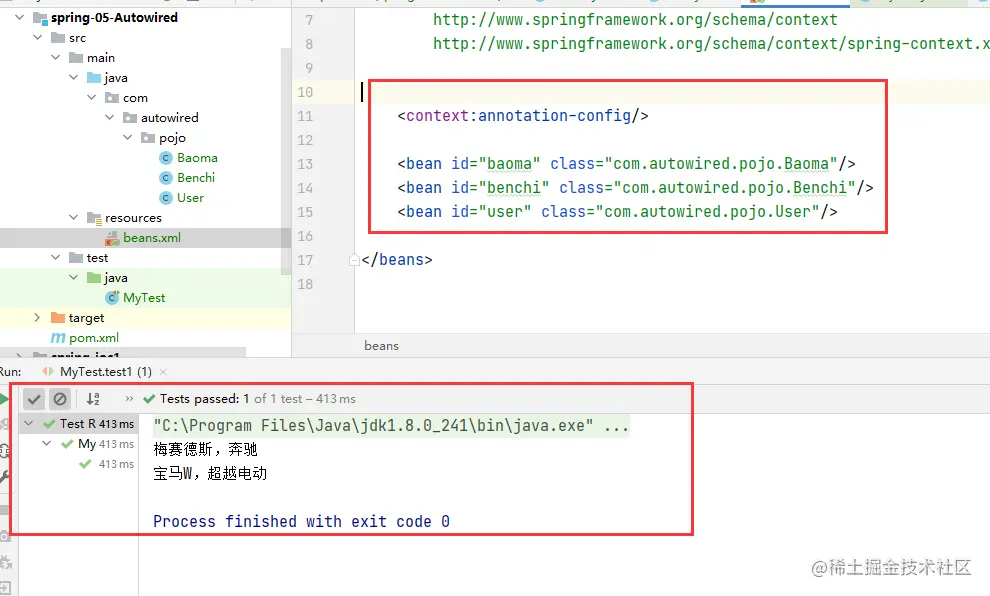Select the Baoma class in project tree

pos(197,158)
